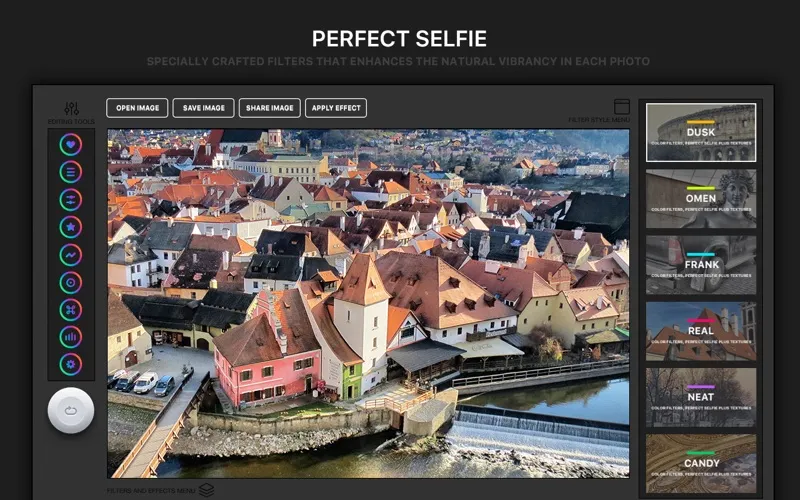The width and height of the screenshot is (800, 500).
Task: Click the Share Image button
Action: coord(269,108)
